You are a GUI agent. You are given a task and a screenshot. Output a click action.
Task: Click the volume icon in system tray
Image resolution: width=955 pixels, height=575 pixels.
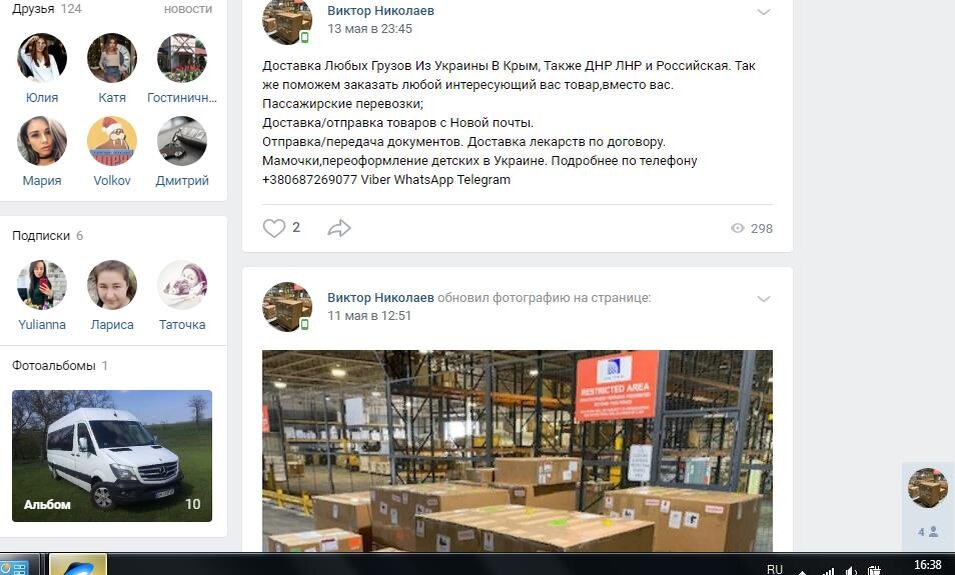[851, 571]
